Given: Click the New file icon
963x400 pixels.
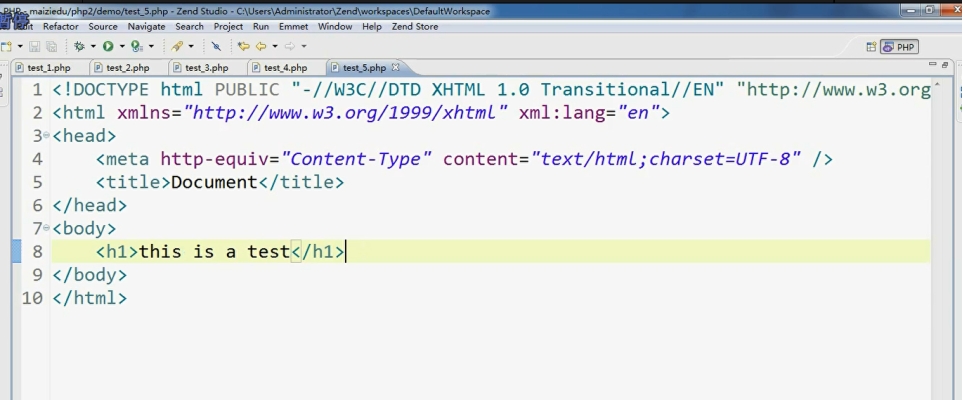Looking at the screenshot, I should 7,46.
